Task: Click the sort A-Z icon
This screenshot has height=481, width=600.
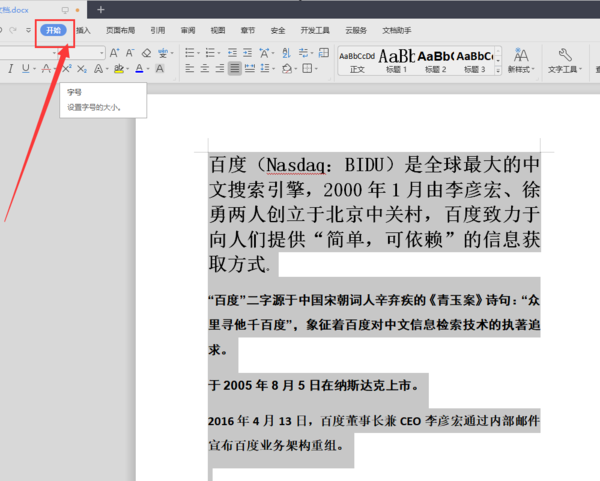Action: [286, 52]
